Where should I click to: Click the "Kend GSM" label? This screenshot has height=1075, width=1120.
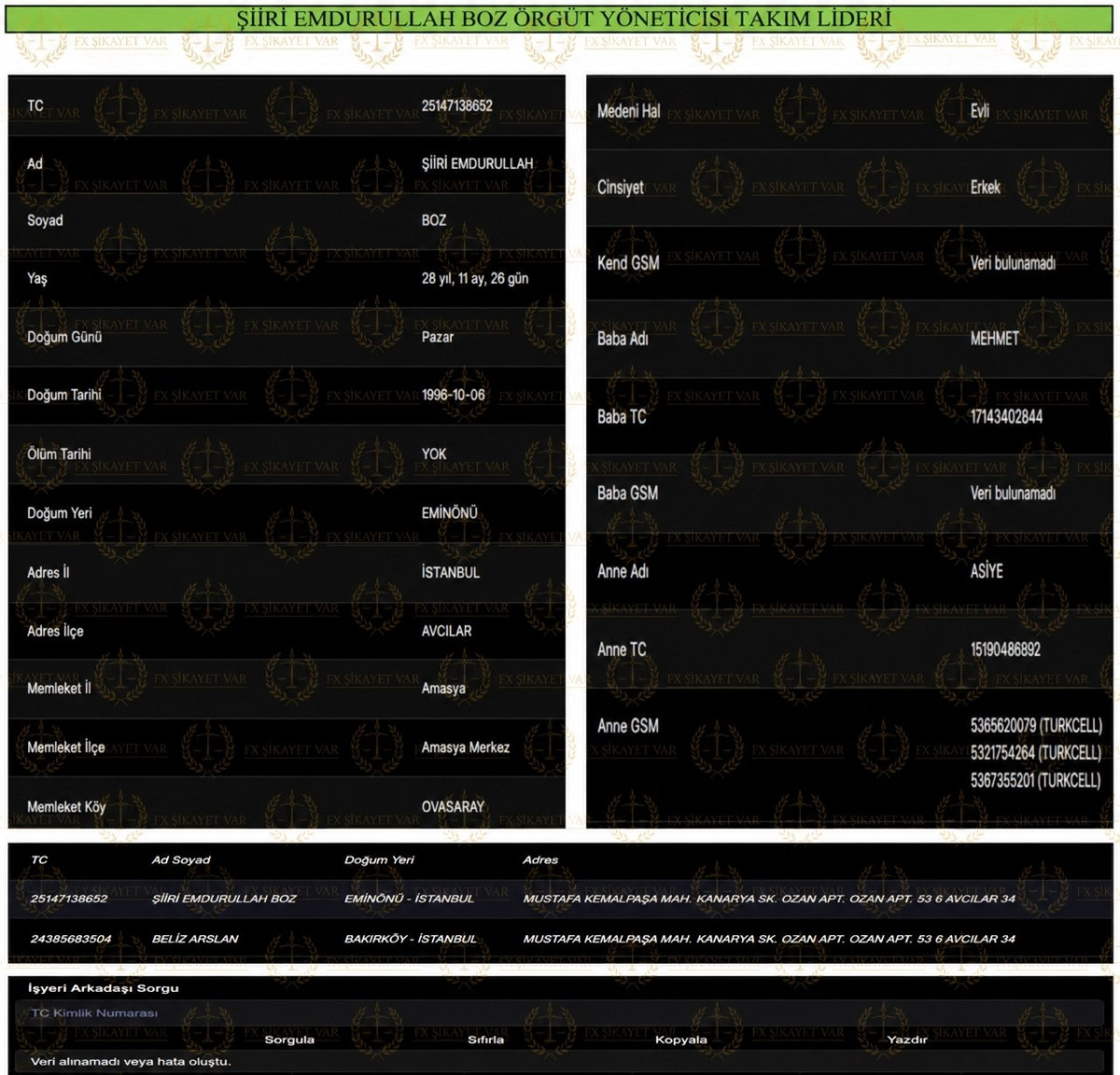tap(628, 263)
